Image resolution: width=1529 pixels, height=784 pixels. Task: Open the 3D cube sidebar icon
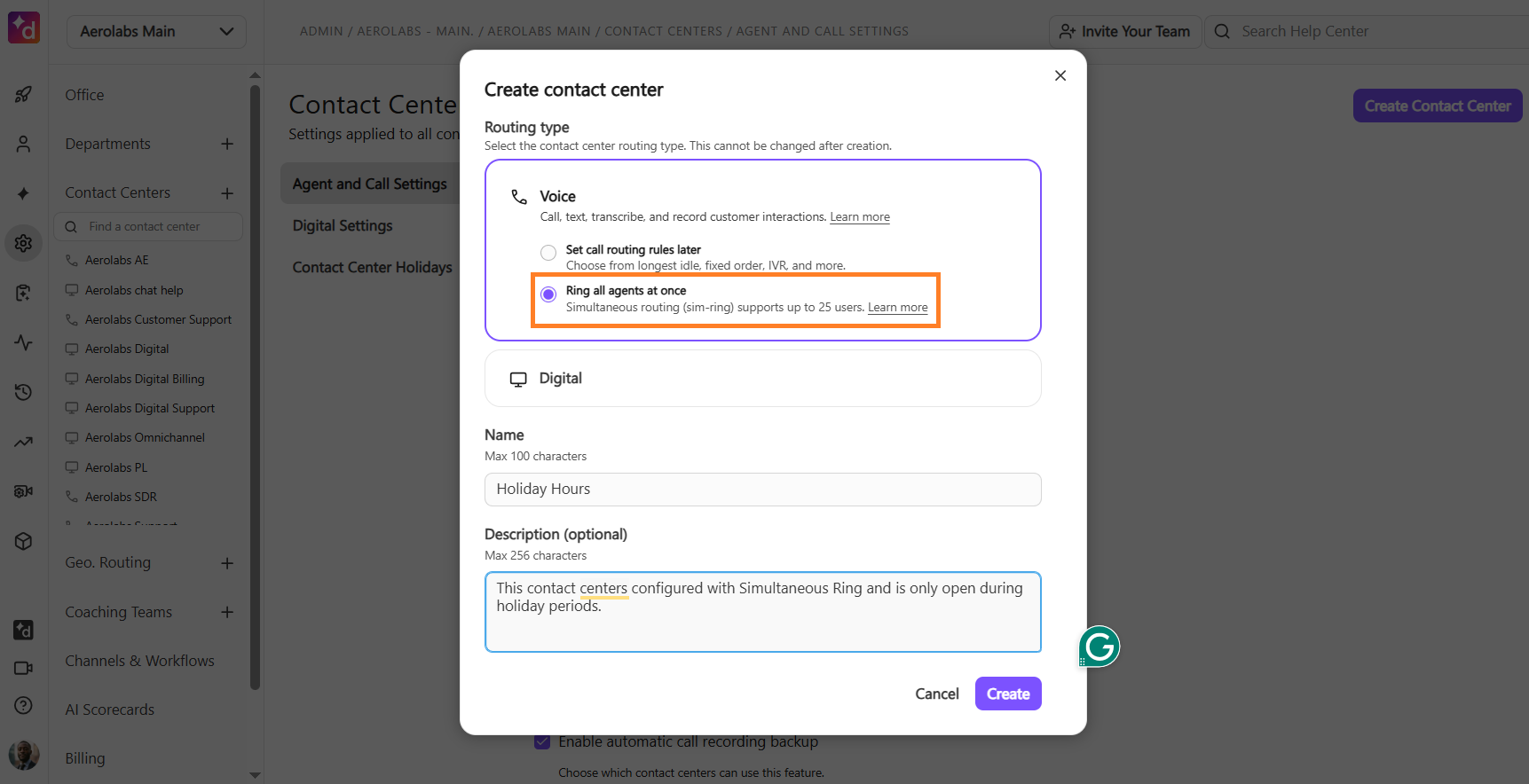(24, 541)
